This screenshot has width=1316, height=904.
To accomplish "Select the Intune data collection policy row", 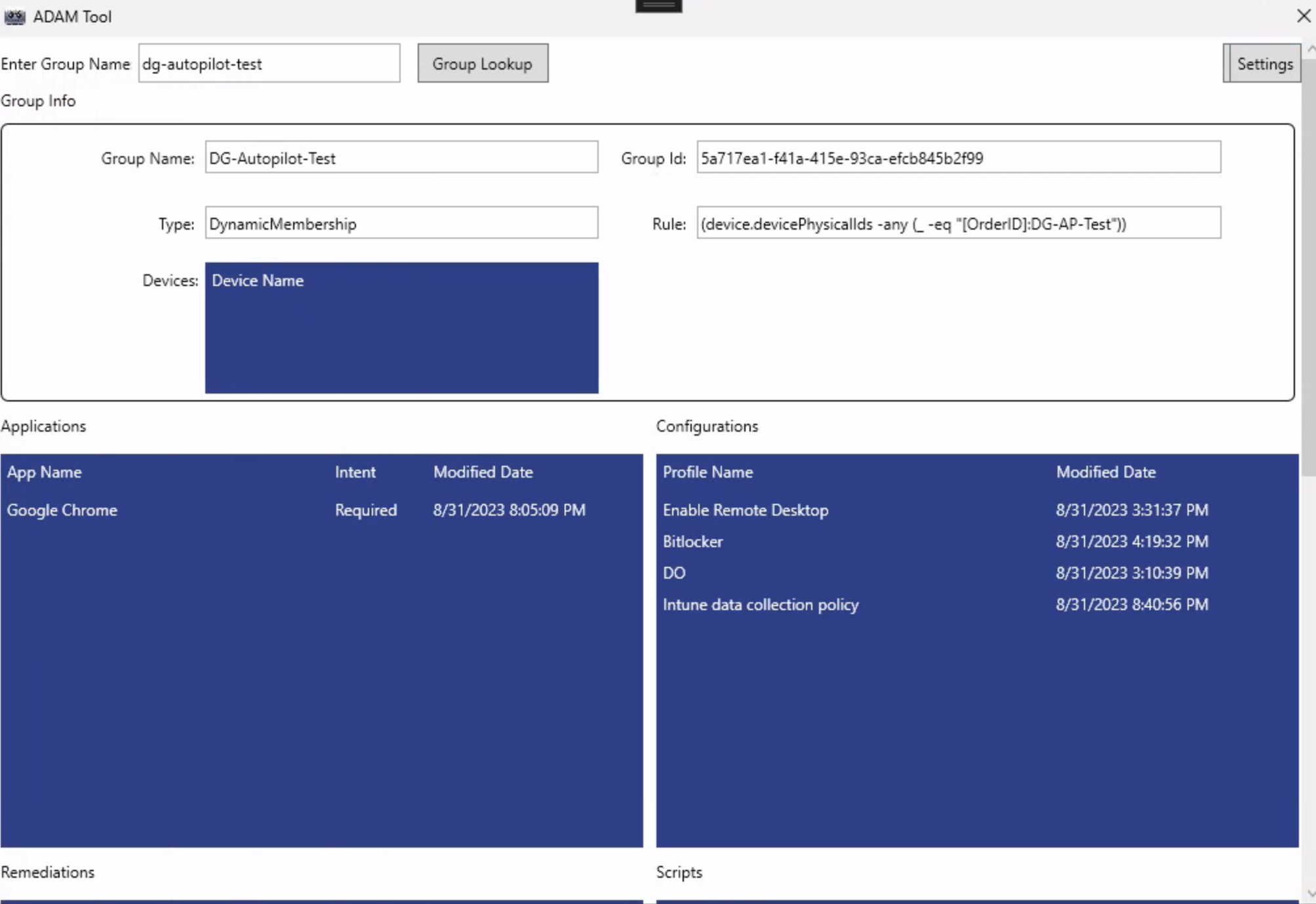I will click(977, 604).
